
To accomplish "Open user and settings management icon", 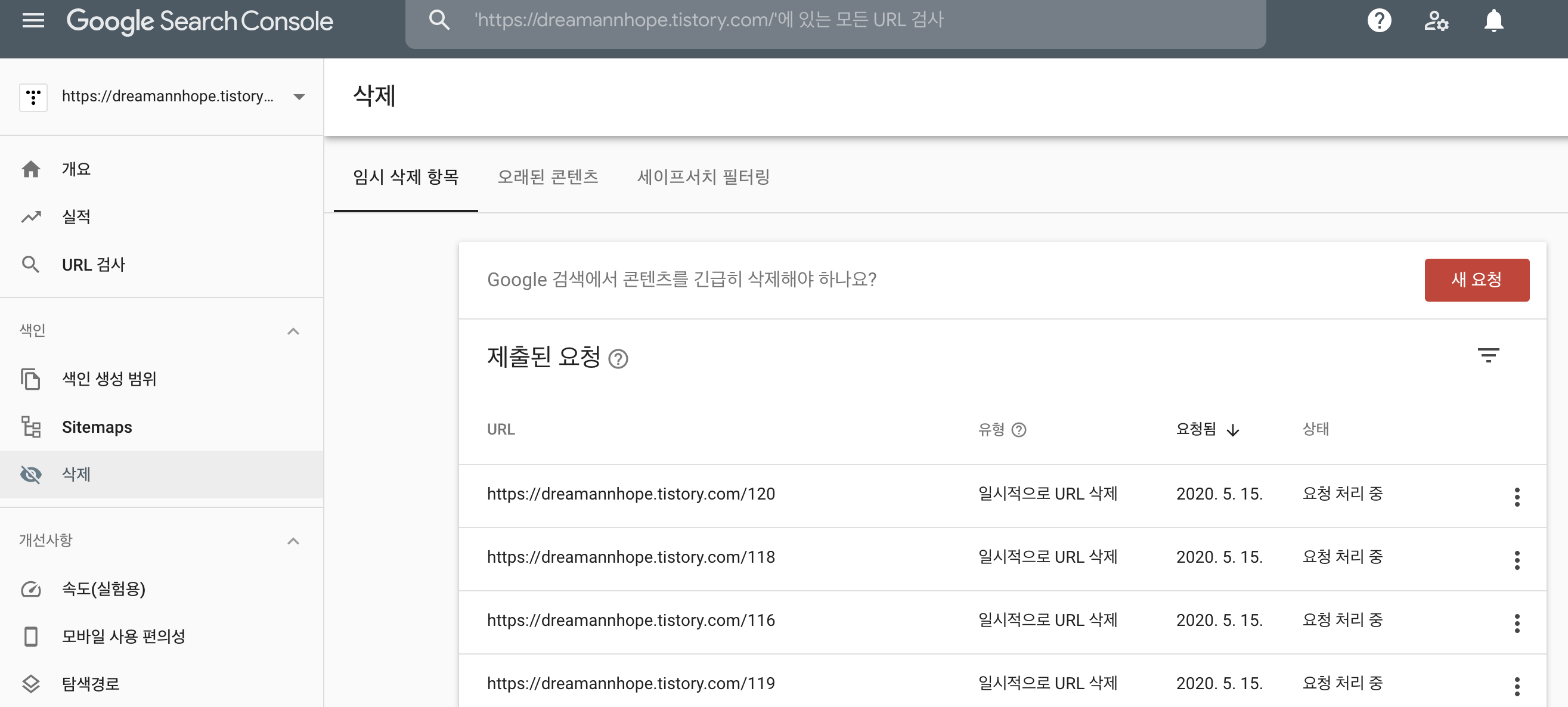I will click(1436, 20).
